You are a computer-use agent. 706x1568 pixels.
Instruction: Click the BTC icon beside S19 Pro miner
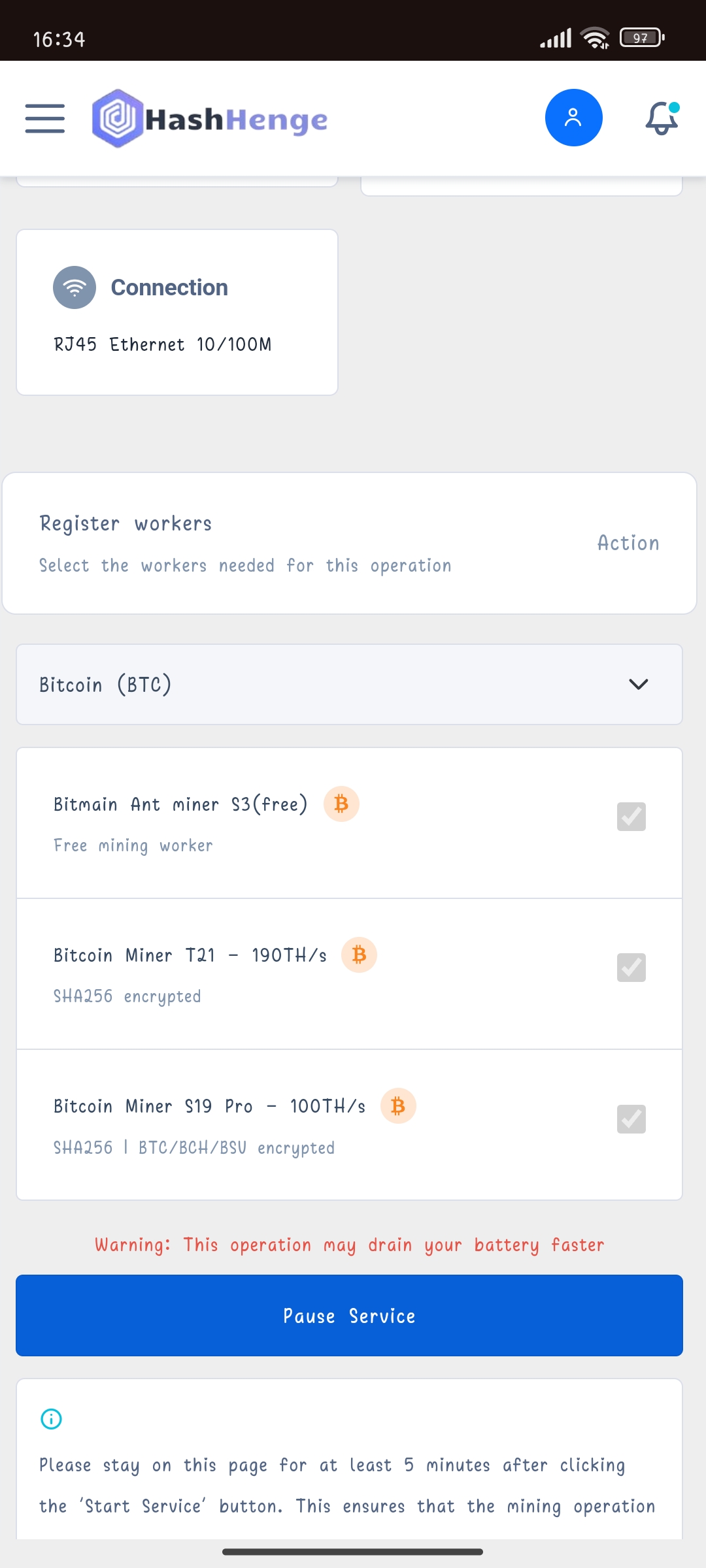(x=398, y=1106)
